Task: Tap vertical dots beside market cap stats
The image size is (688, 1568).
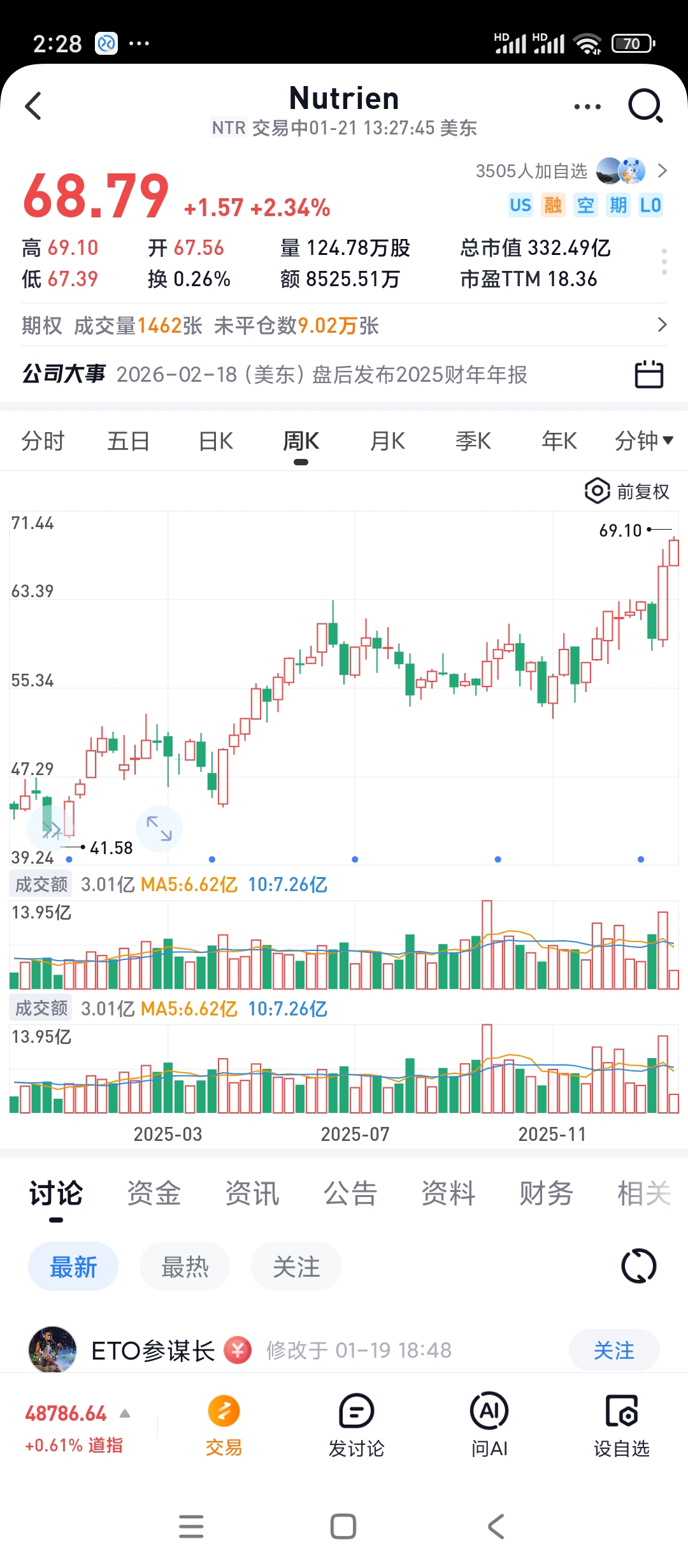Action: pos(664,262)
